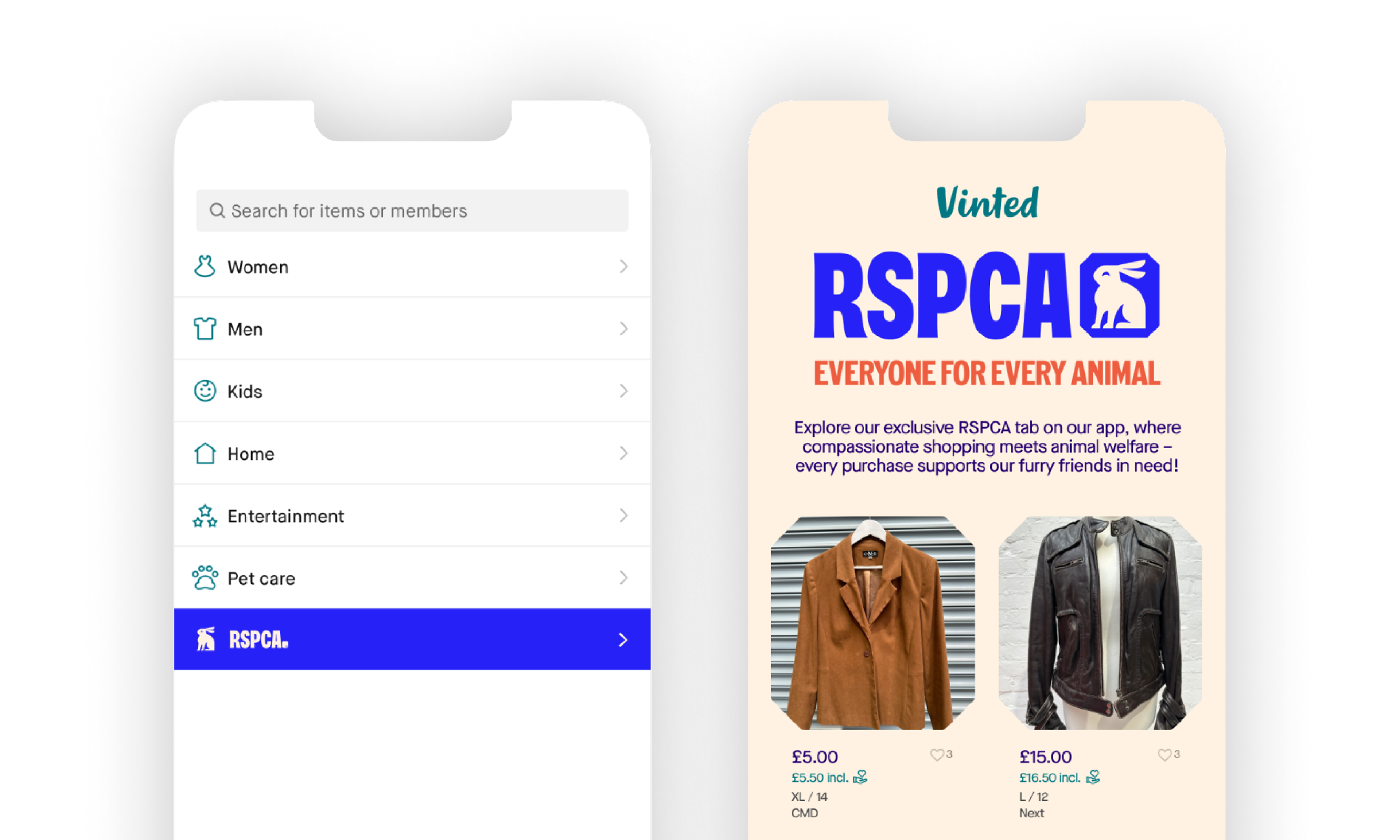Favourite the brown blazer with heart icon

click(x=937, y=755)
